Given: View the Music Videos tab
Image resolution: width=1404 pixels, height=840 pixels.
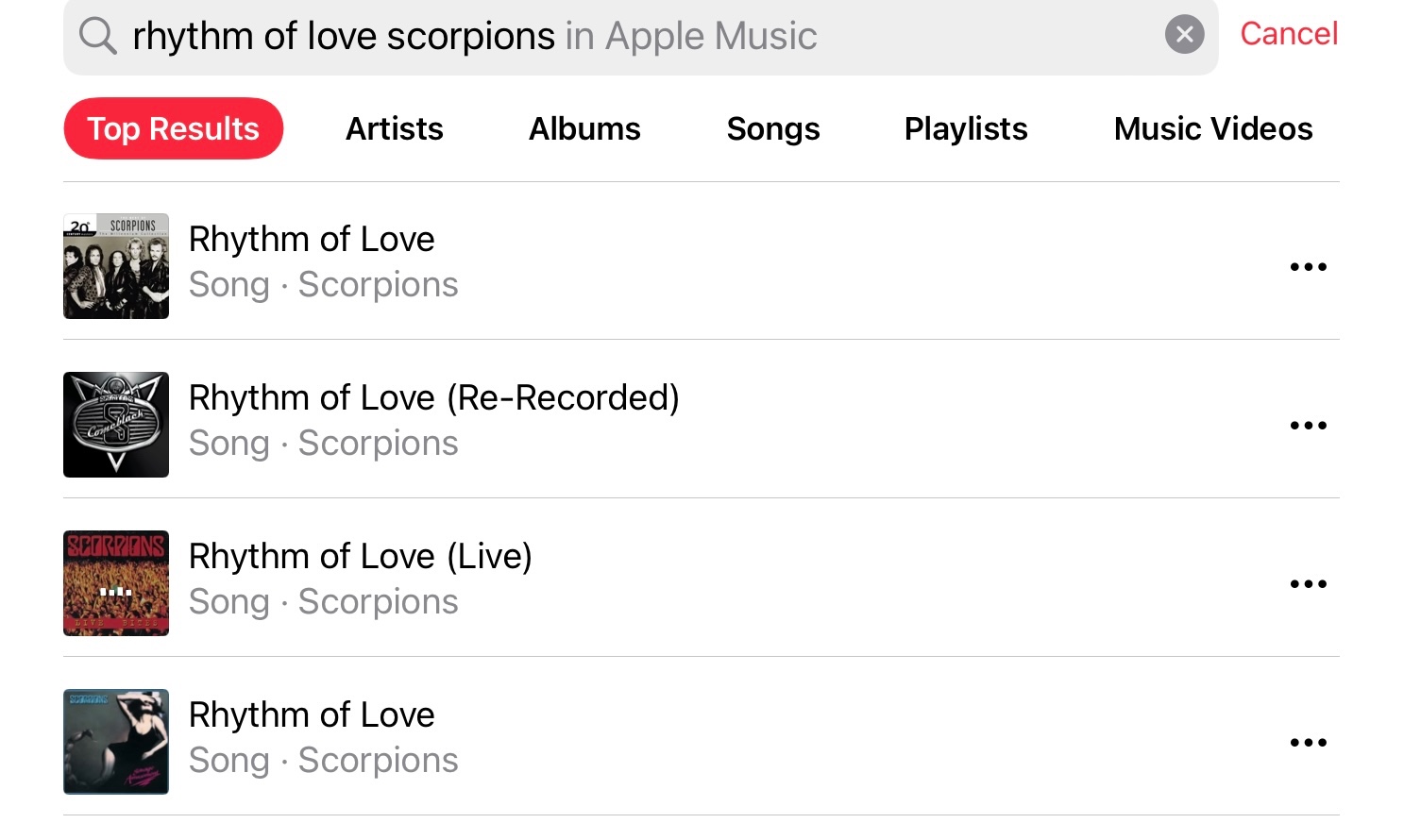Looking at the screenshot, I should coord(1213,128).
